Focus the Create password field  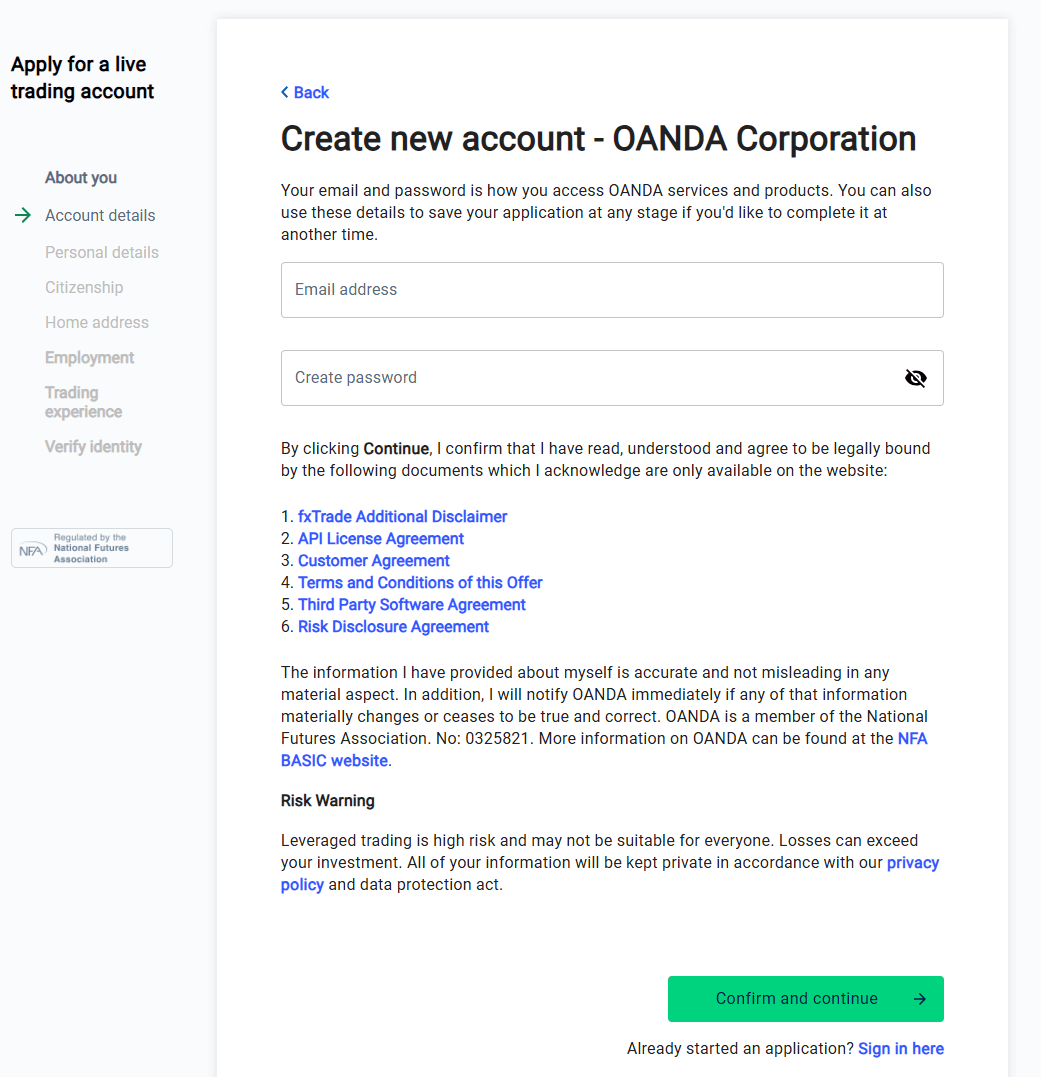612,378
